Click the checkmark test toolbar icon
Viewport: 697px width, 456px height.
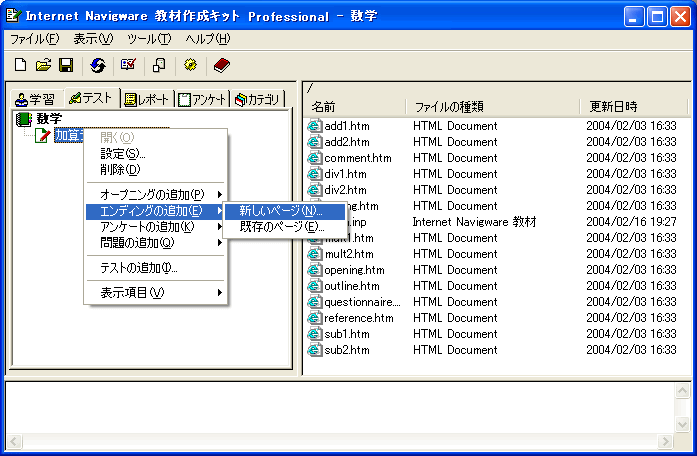(x=128, y=65)
